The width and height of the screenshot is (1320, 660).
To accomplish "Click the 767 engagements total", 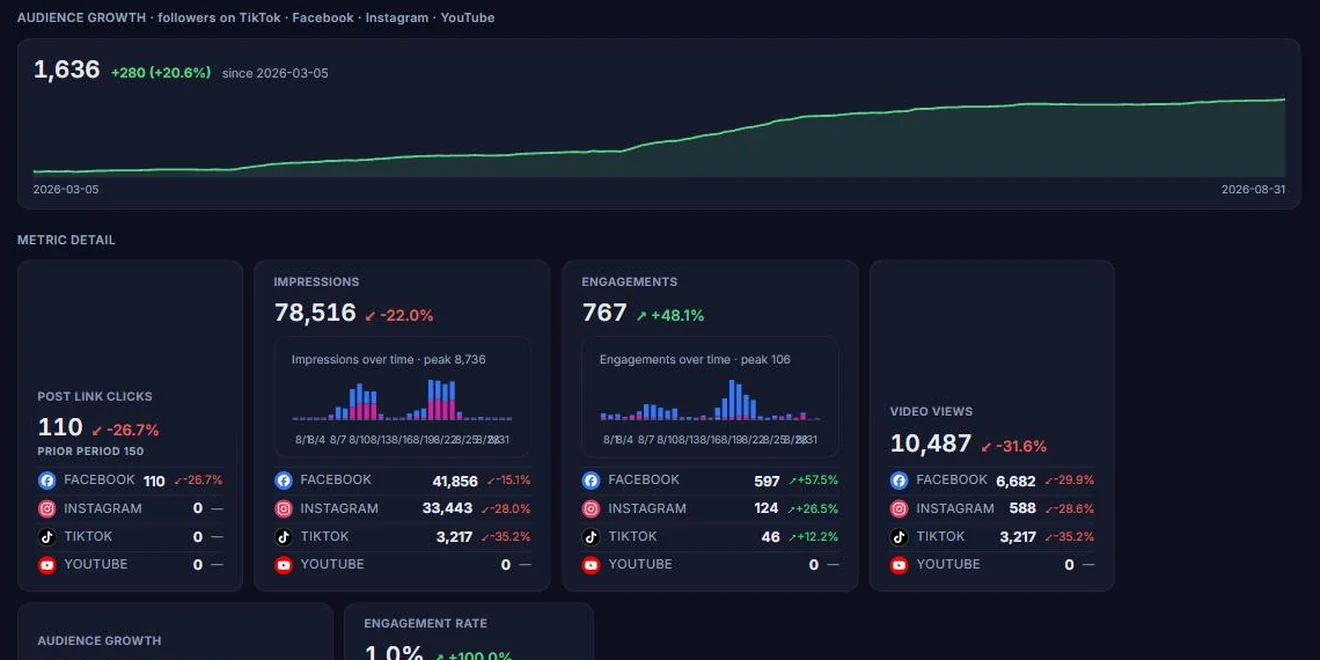I will click(x=604, y=312).
